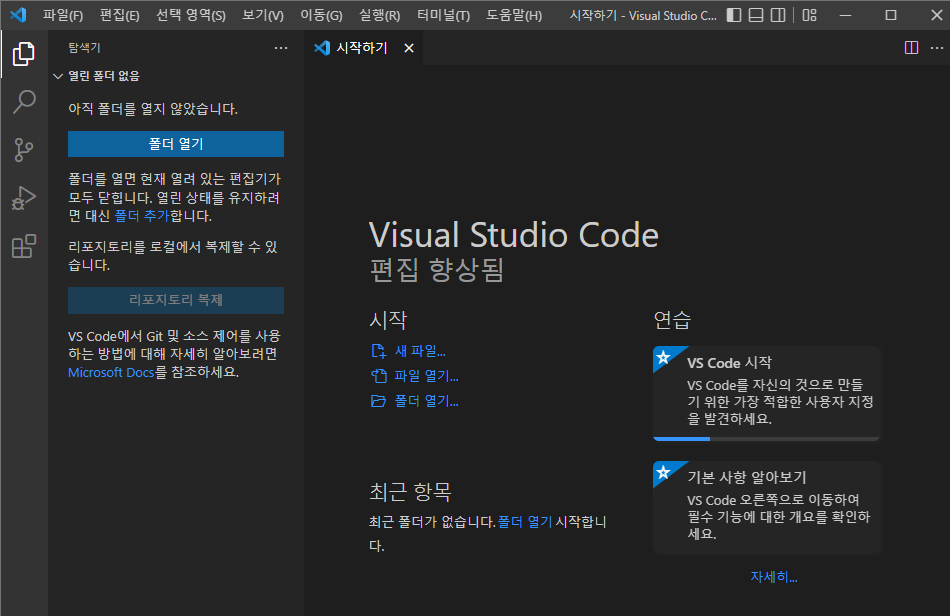Click the 새 파일... link
The height and width of the screenshot is (616, 950).
pyautogui.click(x=420, y=351)
